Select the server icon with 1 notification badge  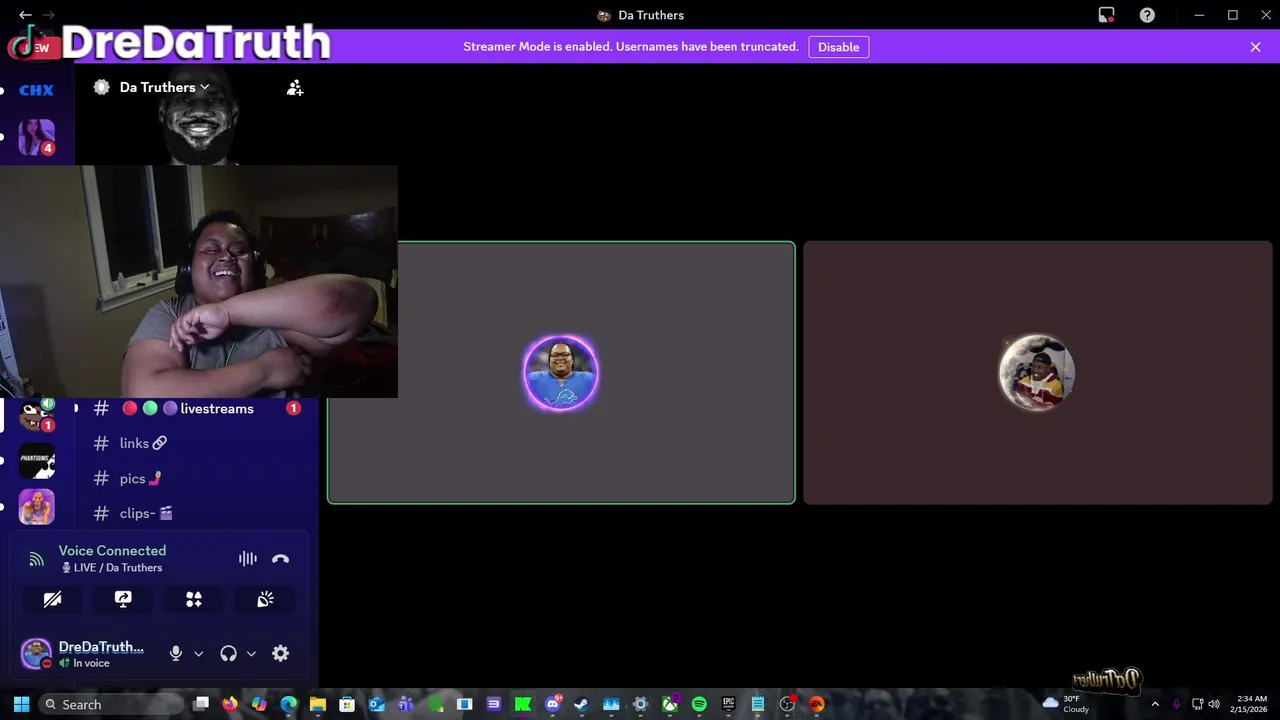36,414
